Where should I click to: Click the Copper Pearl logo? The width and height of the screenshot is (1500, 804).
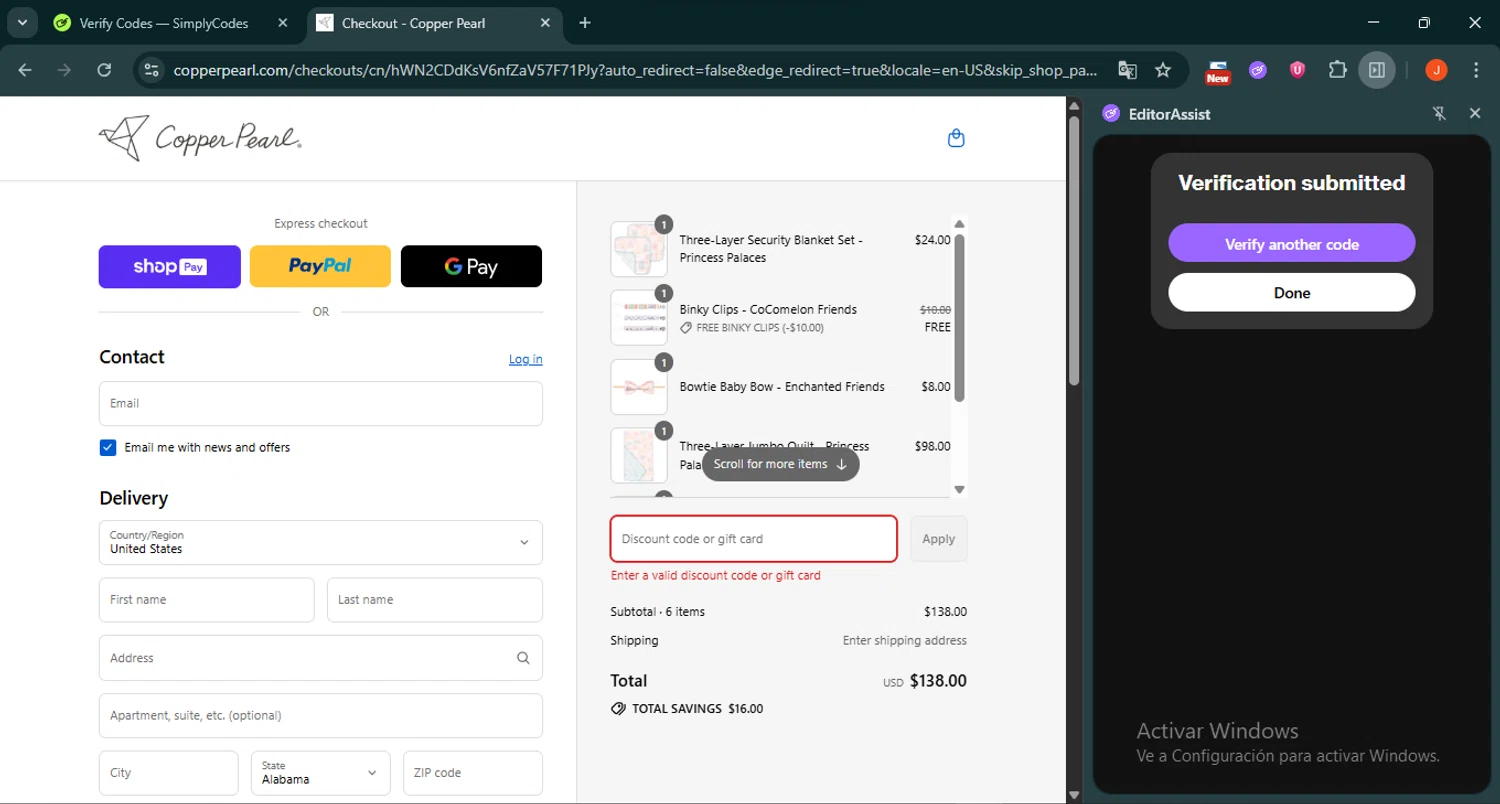pyautogui.click(x=200, y=138)
